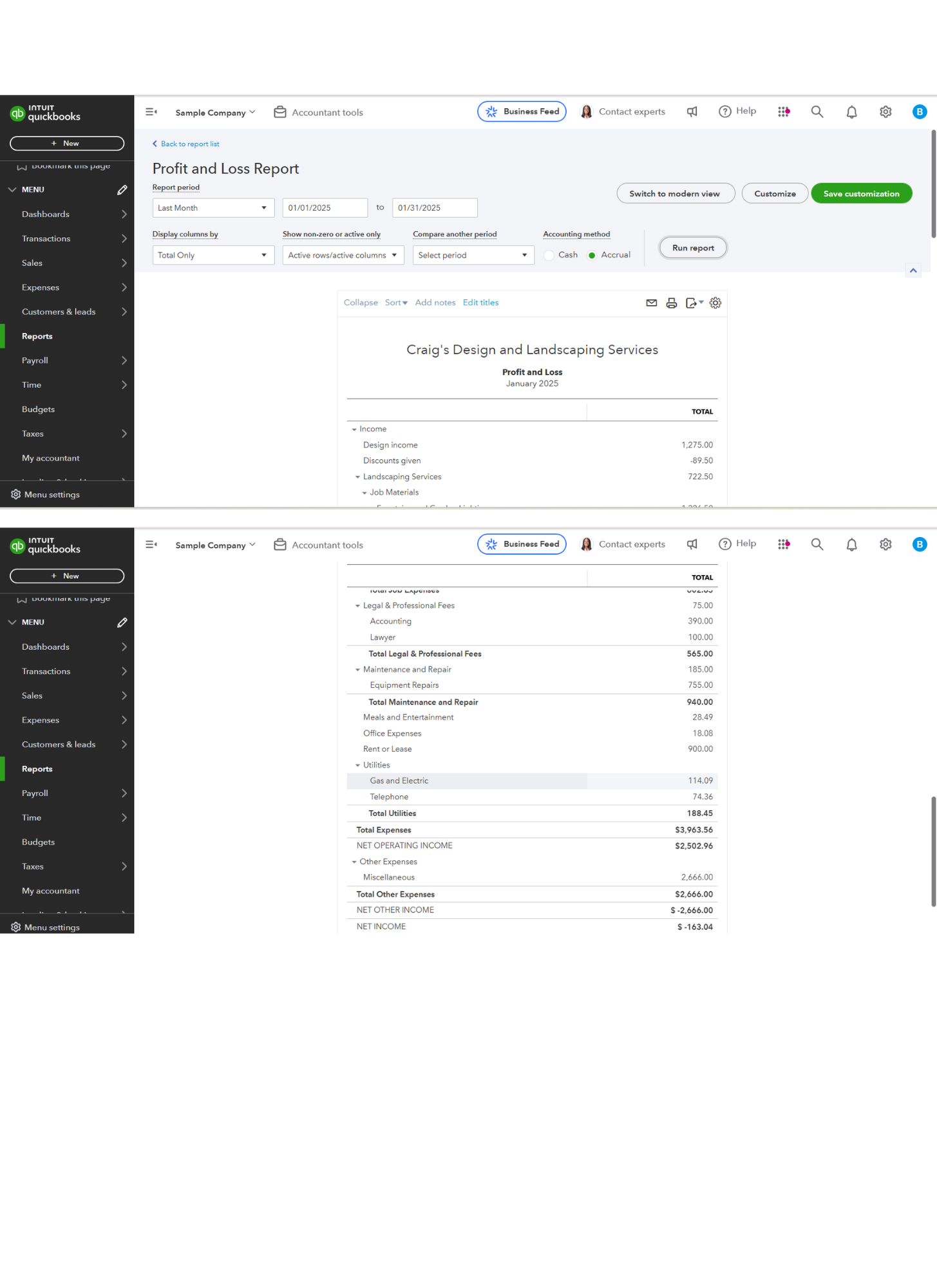937x1288 pixels.
Task: Click Gas and Electric amount 114.09
Action: (x=700, y=781)
